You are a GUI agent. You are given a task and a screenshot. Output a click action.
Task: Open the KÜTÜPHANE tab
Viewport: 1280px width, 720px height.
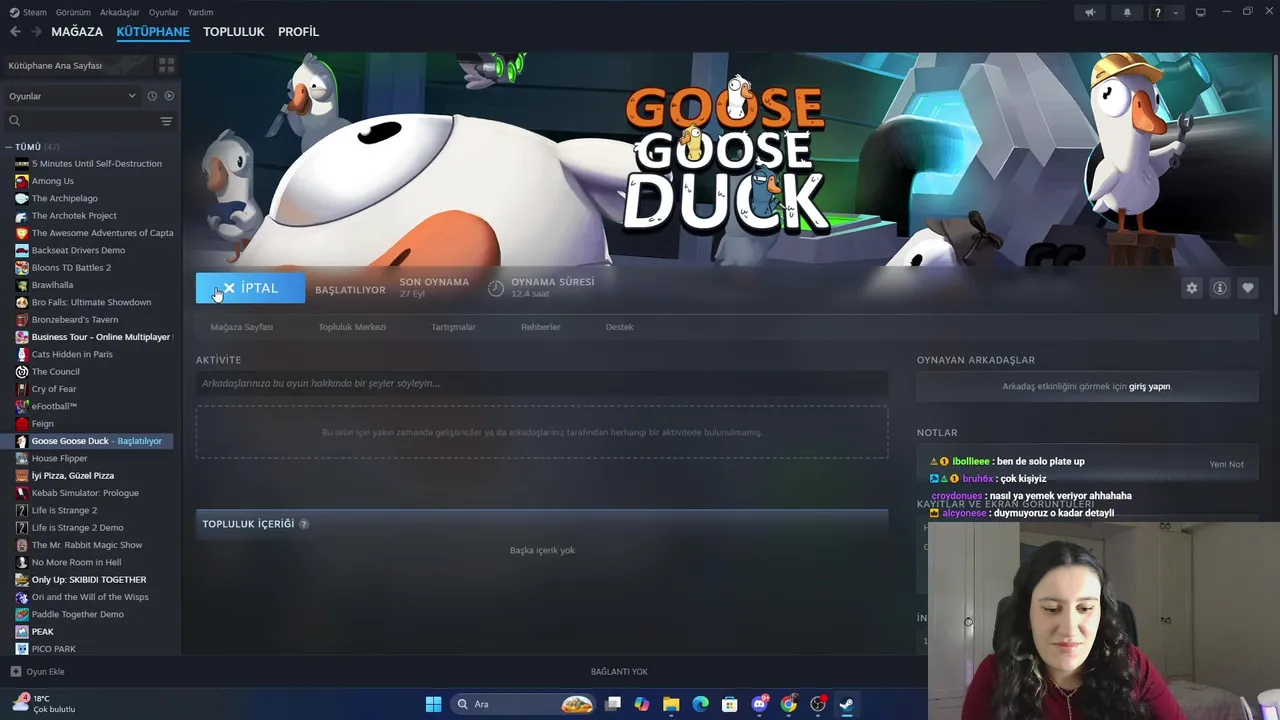(x=153, y=32)
